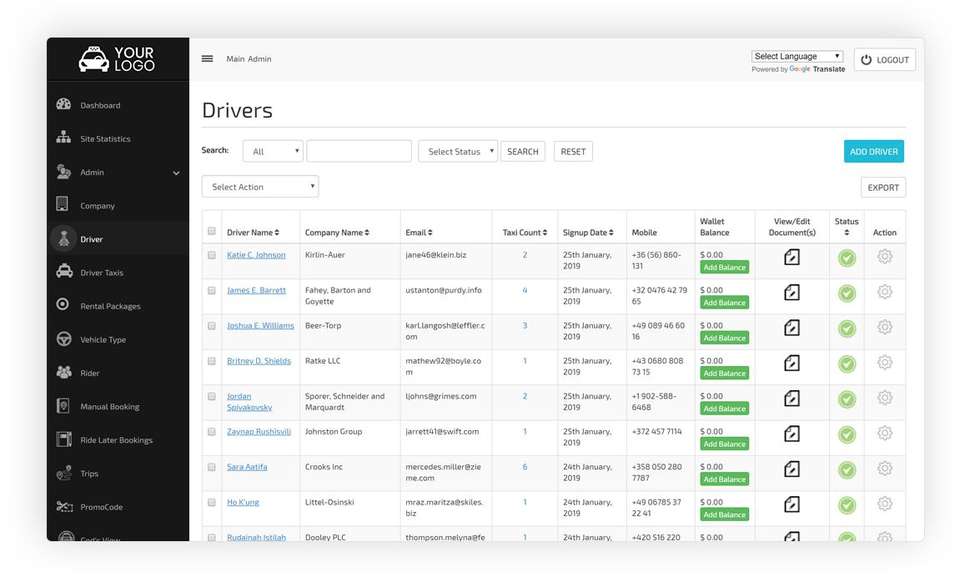Click the gear action icon for James E. Barrett
Viewport: 960px width, 582px height.
tap(884, 292)
